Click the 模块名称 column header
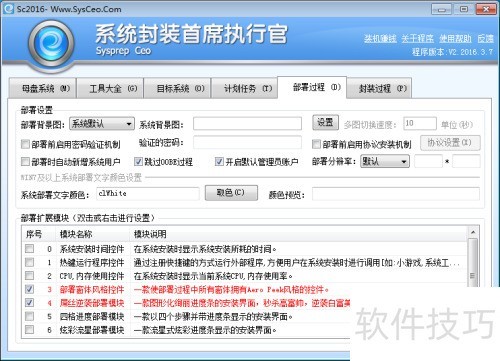This screenshot has width=500, height=361. [x=93, y=234]
